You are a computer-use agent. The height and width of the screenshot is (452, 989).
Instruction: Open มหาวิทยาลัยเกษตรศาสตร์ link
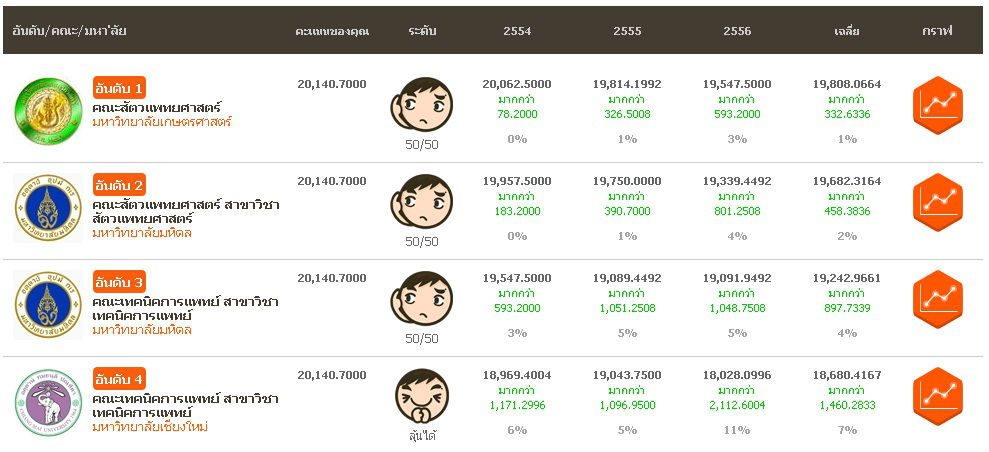[x=161, y=122]
